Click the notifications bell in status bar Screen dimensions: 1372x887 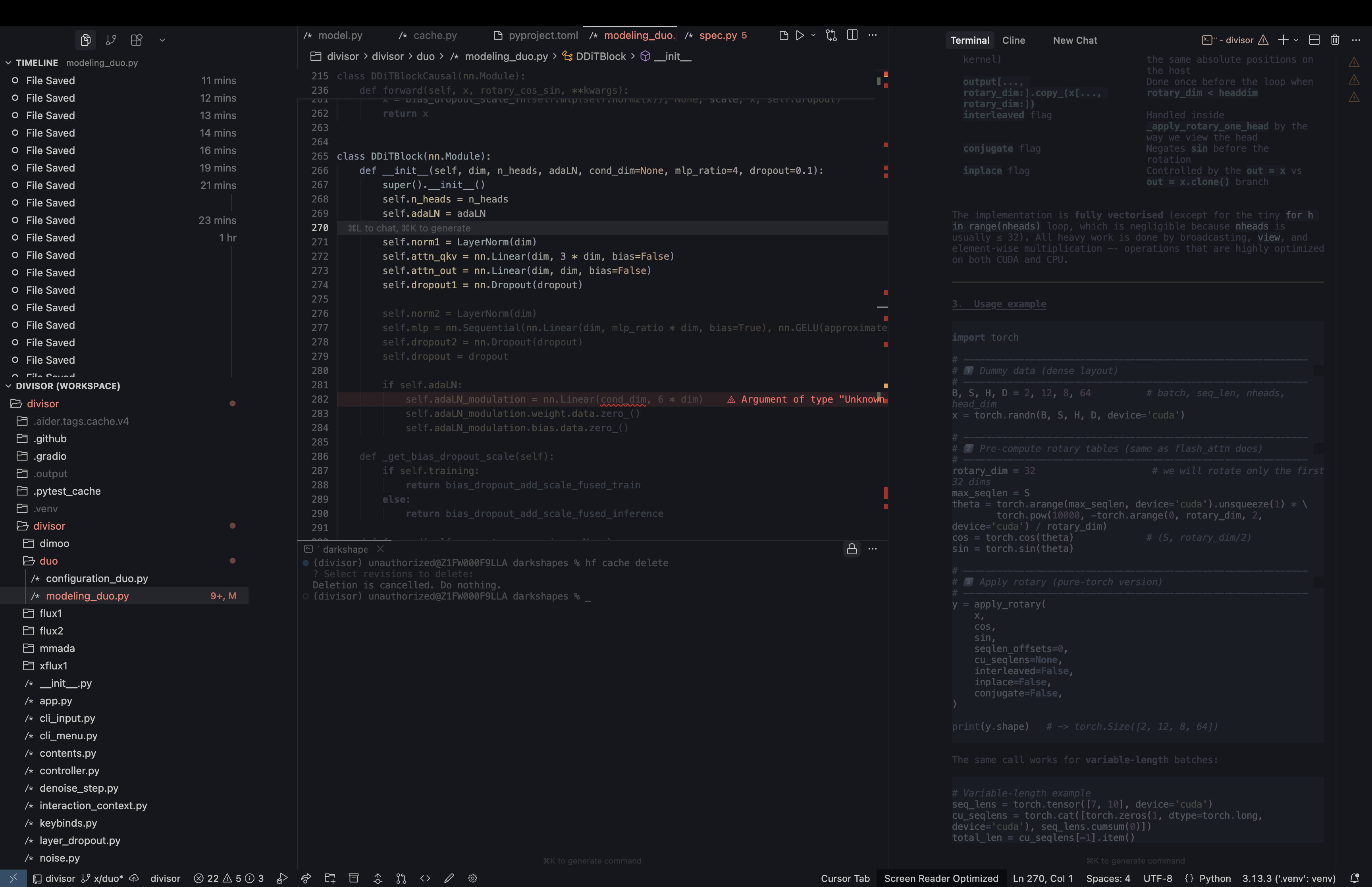[x=1354, y=878]
